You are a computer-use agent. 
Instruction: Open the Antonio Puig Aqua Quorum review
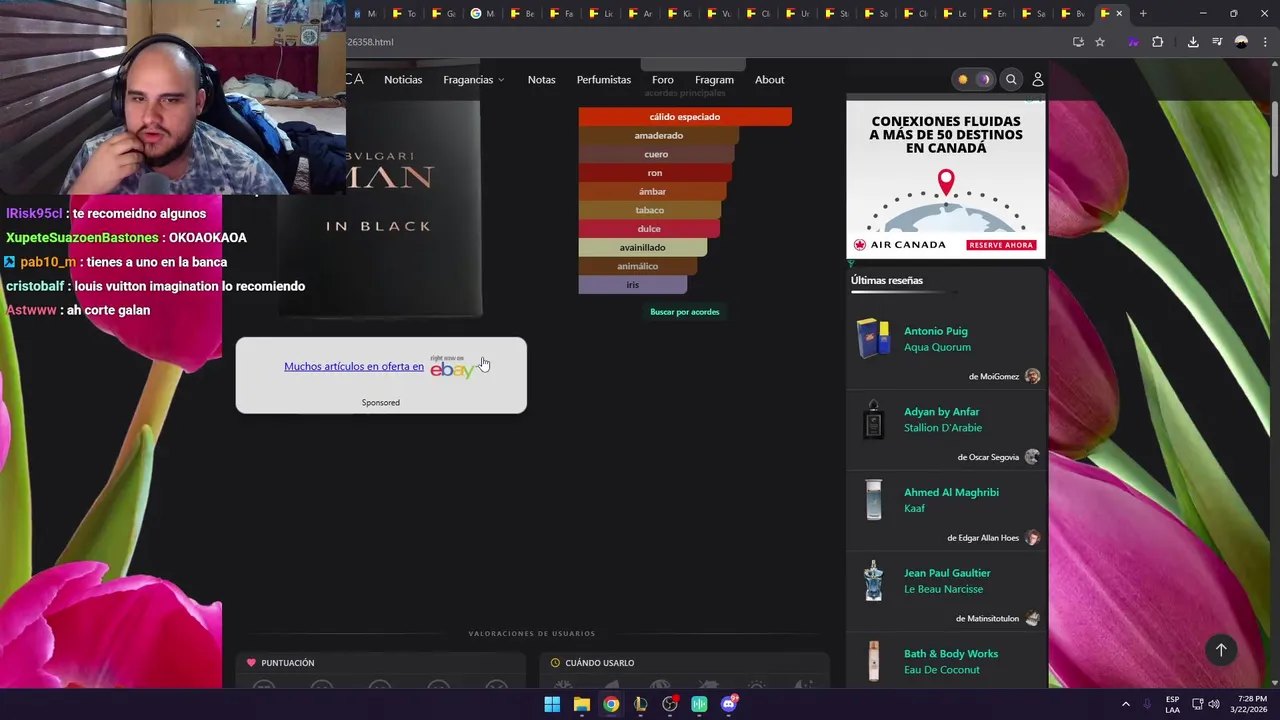point(937,339)
